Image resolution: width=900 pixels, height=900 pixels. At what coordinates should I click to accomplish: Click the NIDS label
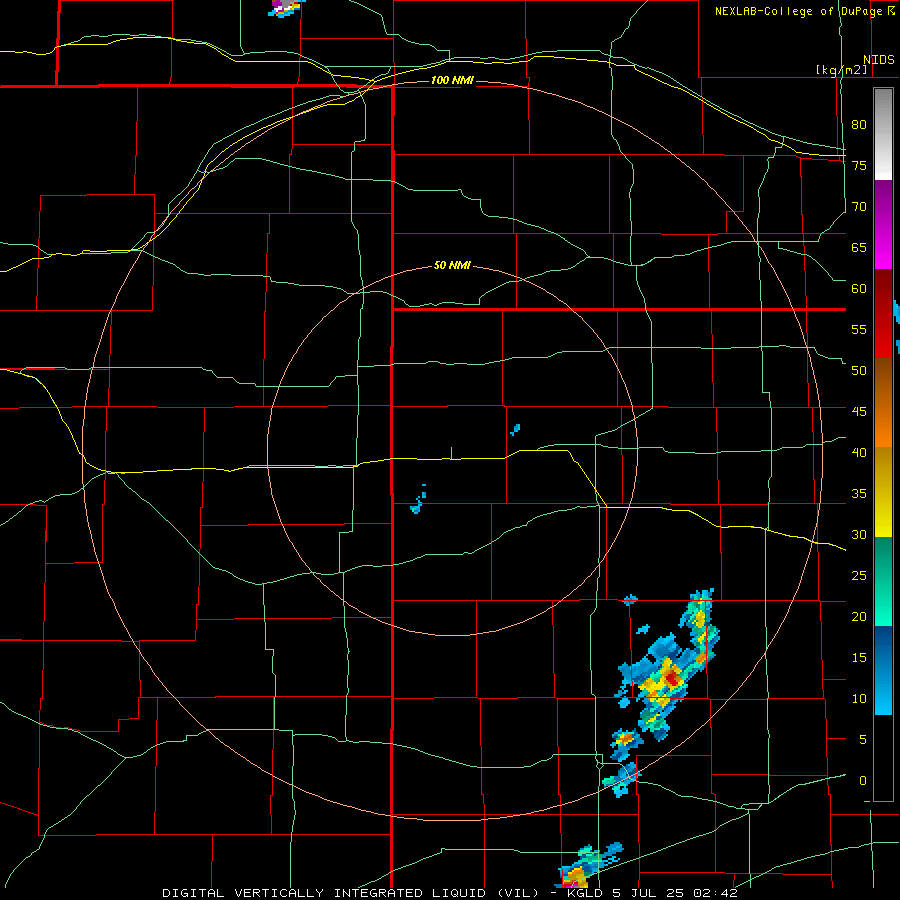878,60
